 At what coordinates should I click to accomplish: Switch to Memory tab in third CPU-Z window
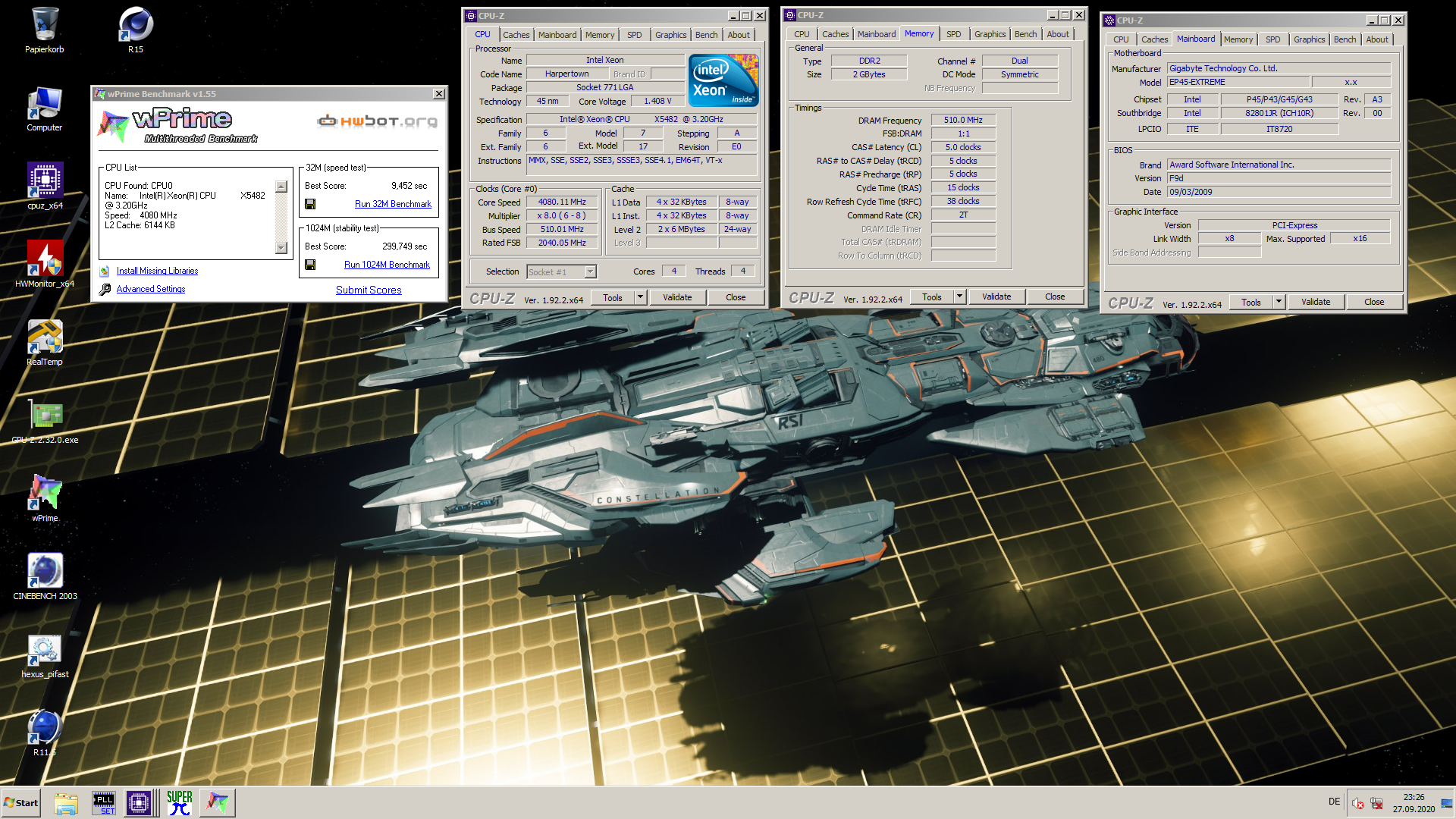(1238, 39)
